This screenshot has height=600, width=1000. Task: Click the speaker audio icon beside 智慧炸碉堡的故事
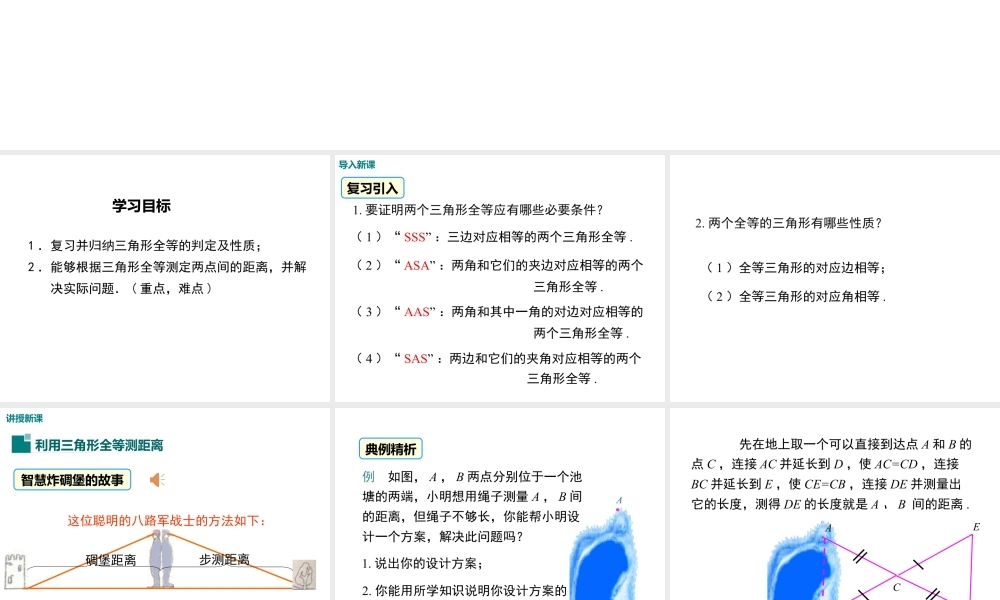coord(156,479)
